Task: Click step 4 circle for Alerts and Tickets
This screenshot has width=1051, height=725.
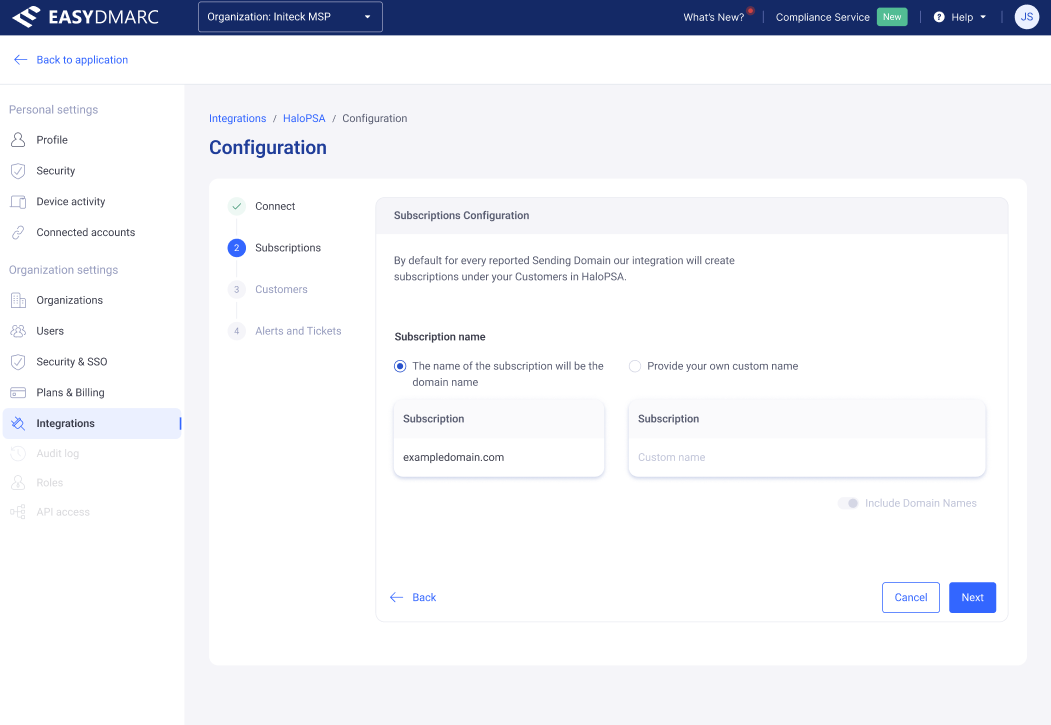Action: tap(237, 330)
